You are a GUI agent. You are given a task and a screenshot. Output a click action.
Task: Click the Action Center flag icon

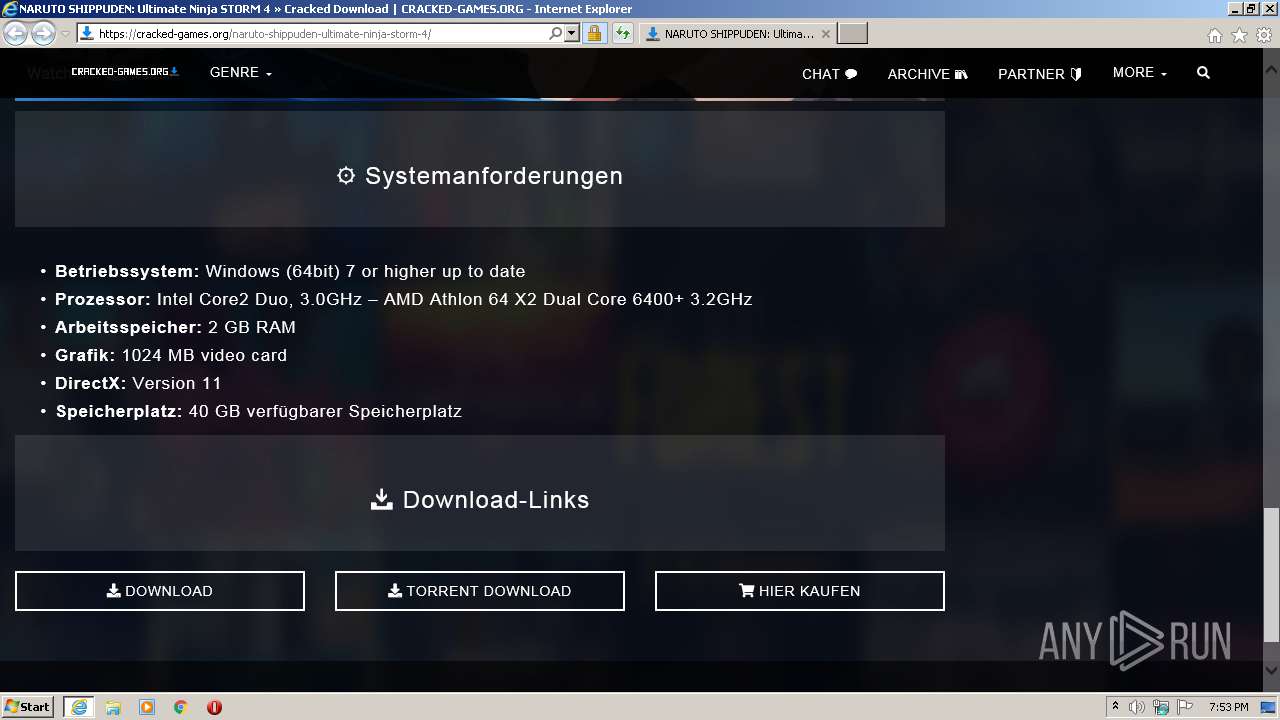click(x=1185, y=707)
